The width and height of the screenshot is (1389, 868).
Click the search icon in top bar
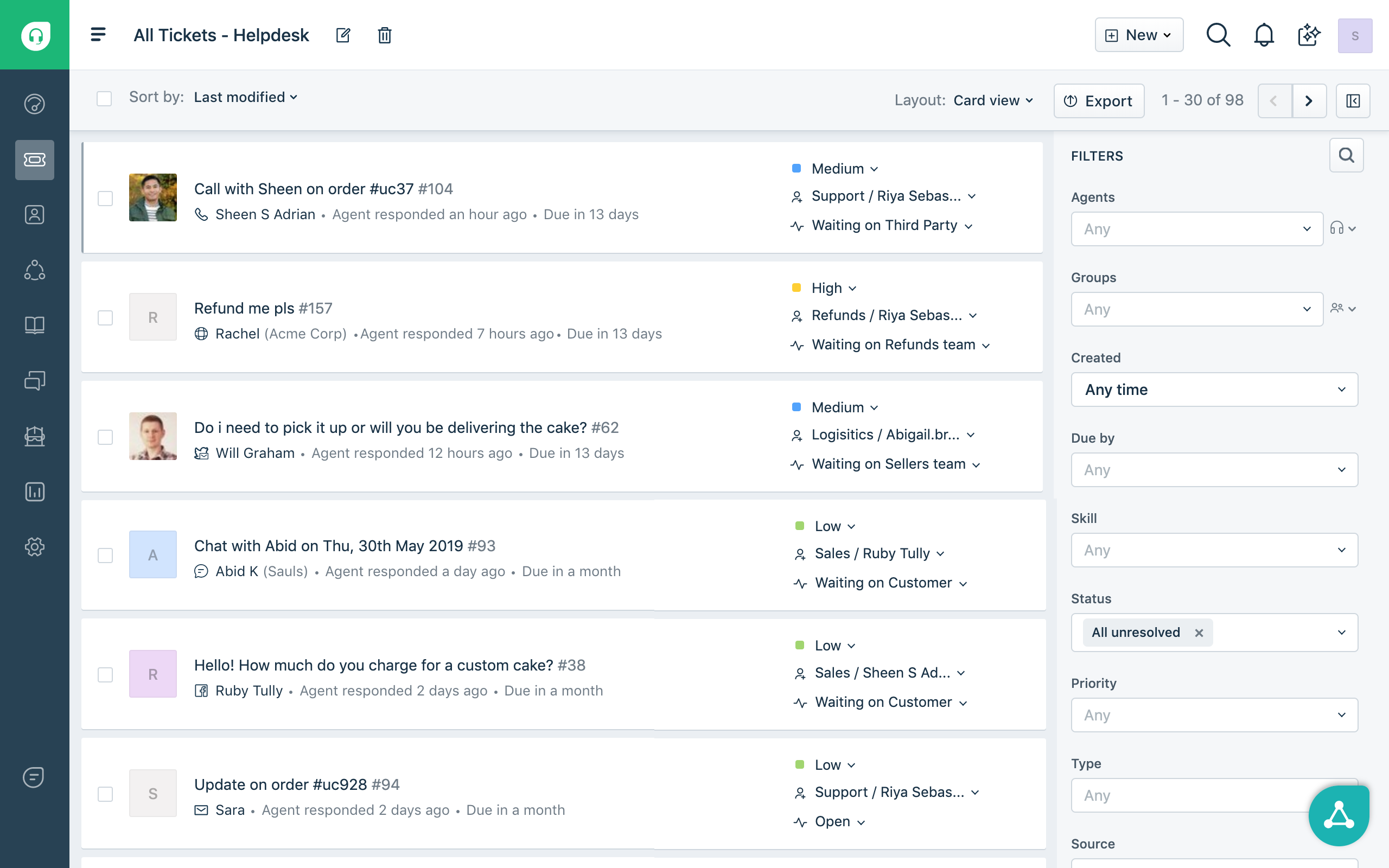(x=1219, y=34)
